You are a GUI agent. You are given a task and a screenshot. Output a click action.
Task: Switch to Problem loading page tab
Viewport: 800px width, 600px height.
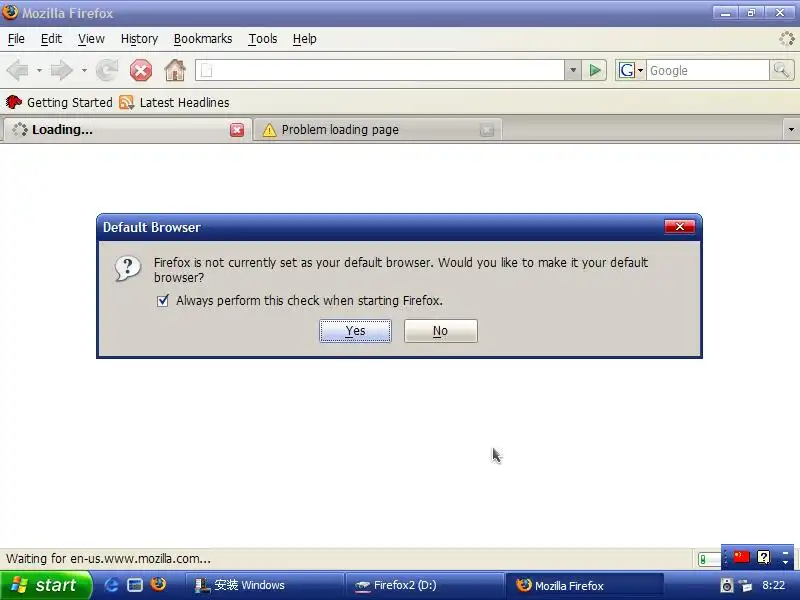pyautogui.click(x=378, y=130)
